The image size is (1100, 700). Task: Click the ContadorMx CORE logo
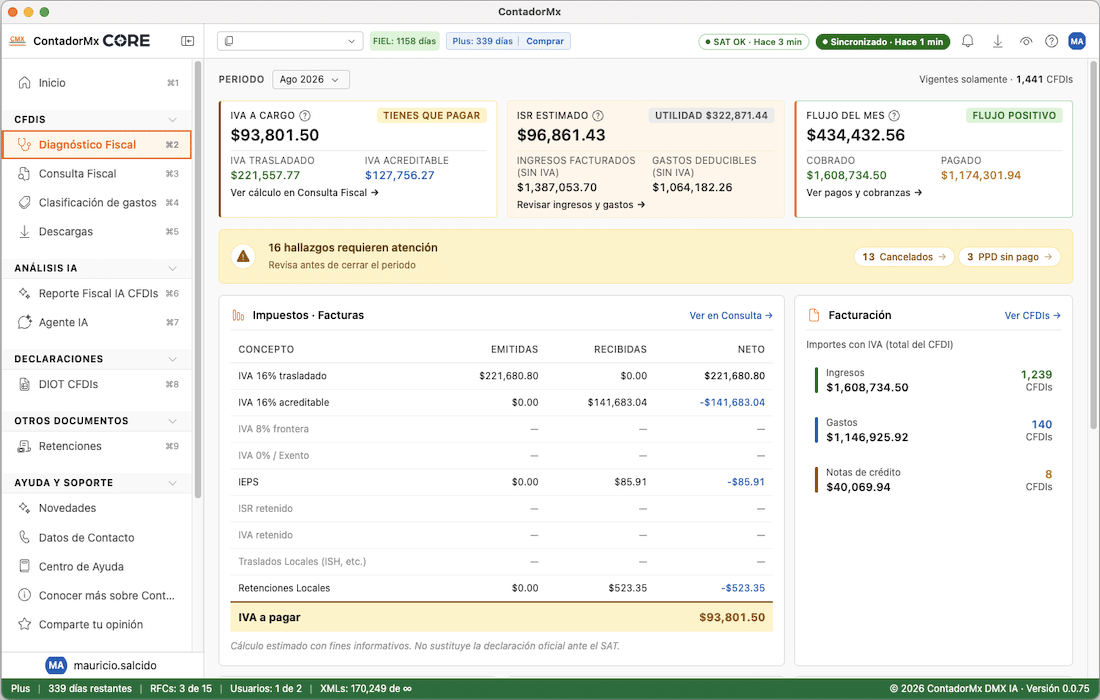79,41
